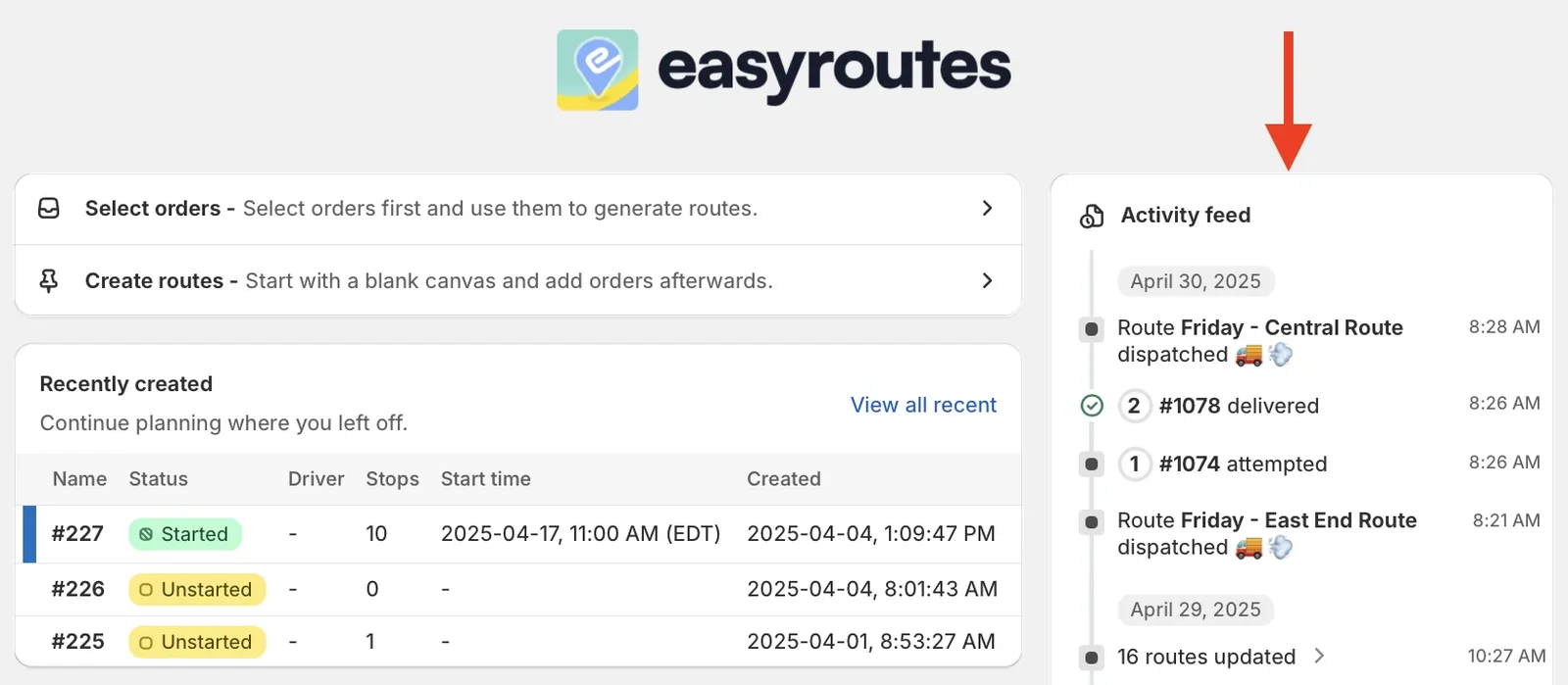Viewport: 1568px width, 685px height.
Task: Open Create routes row chevron
Action: click(987, 281)
